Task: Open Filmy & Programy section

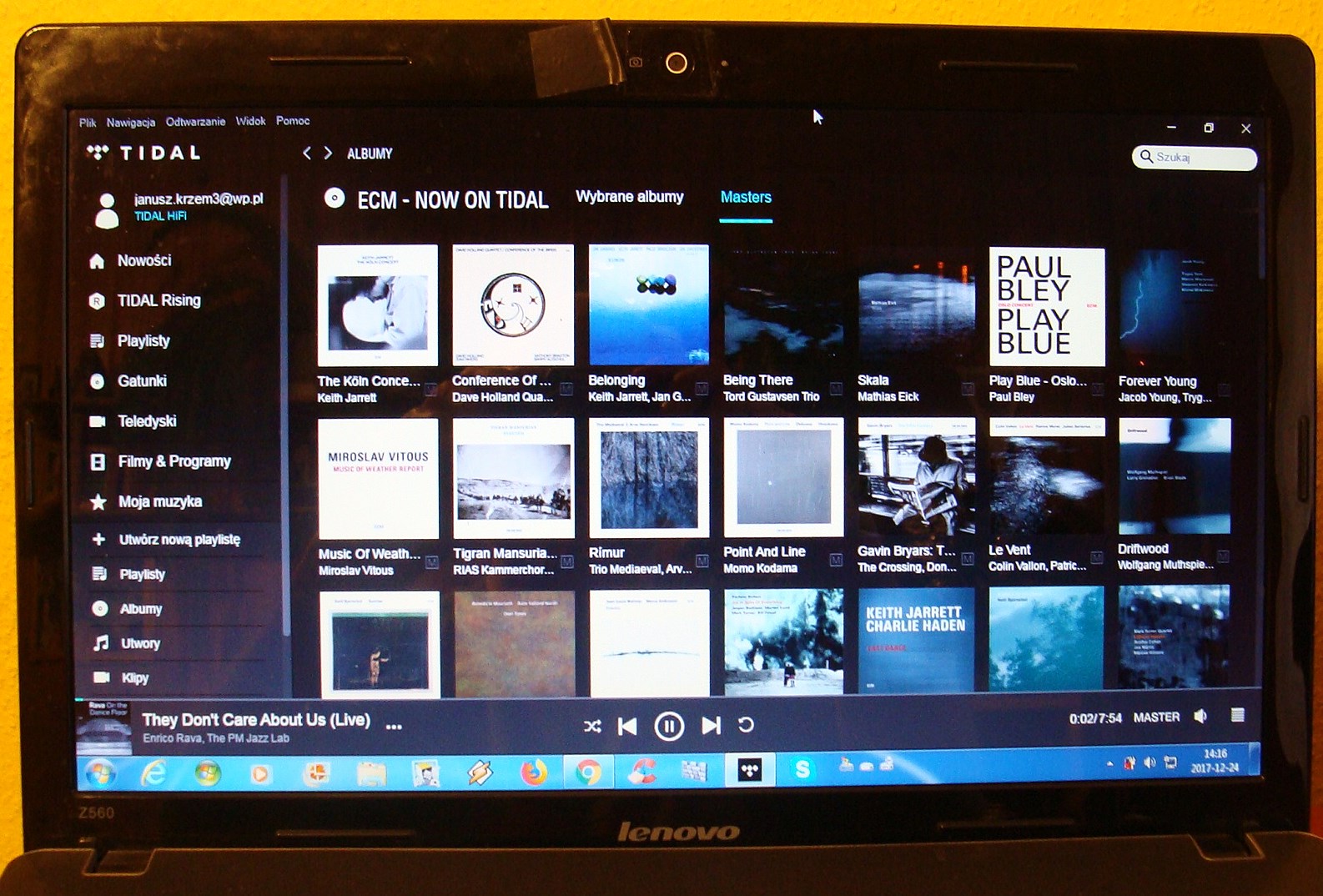Action: tap(160, 461)
